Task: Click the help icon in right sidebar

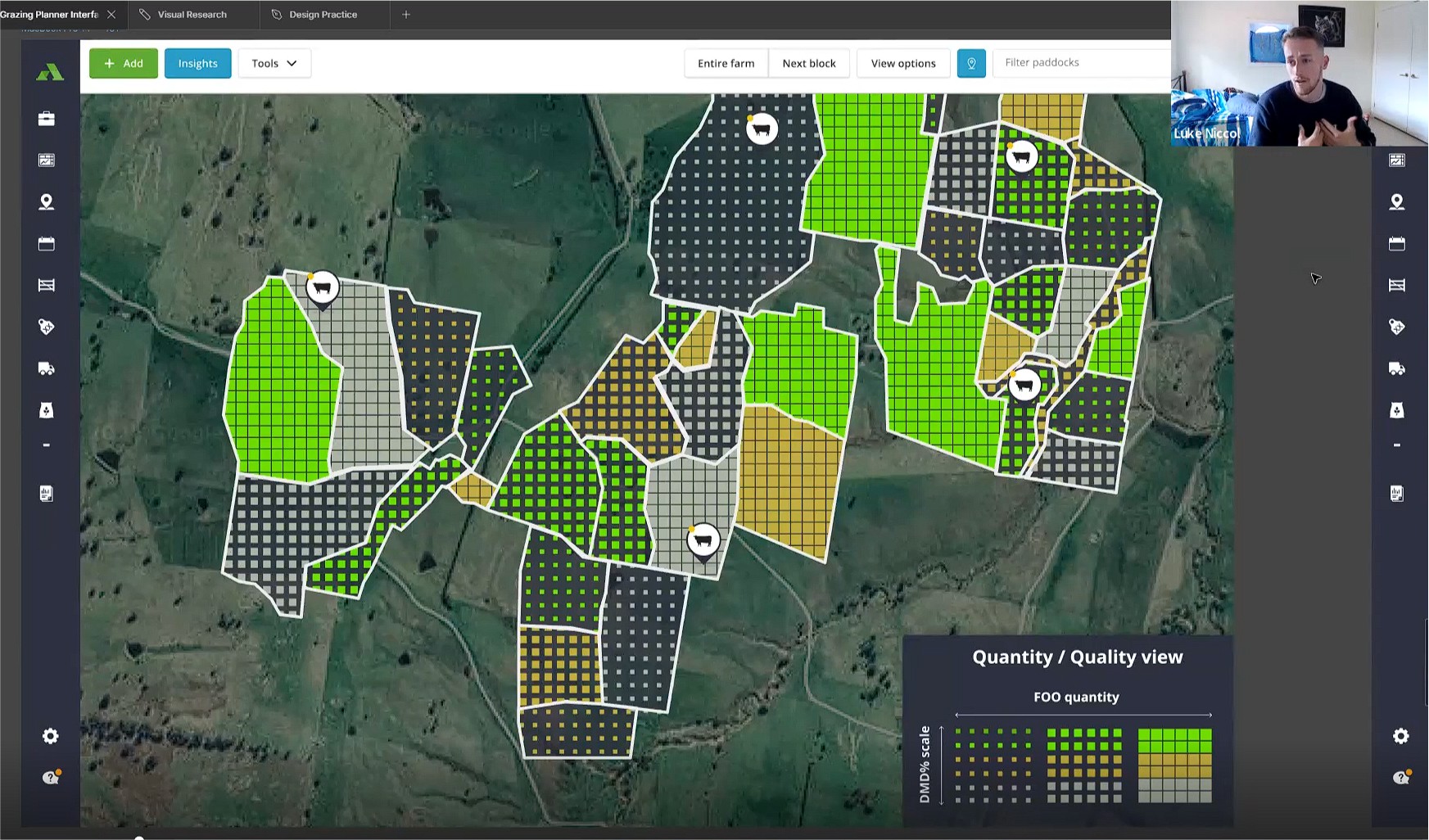Action: 1400,777
